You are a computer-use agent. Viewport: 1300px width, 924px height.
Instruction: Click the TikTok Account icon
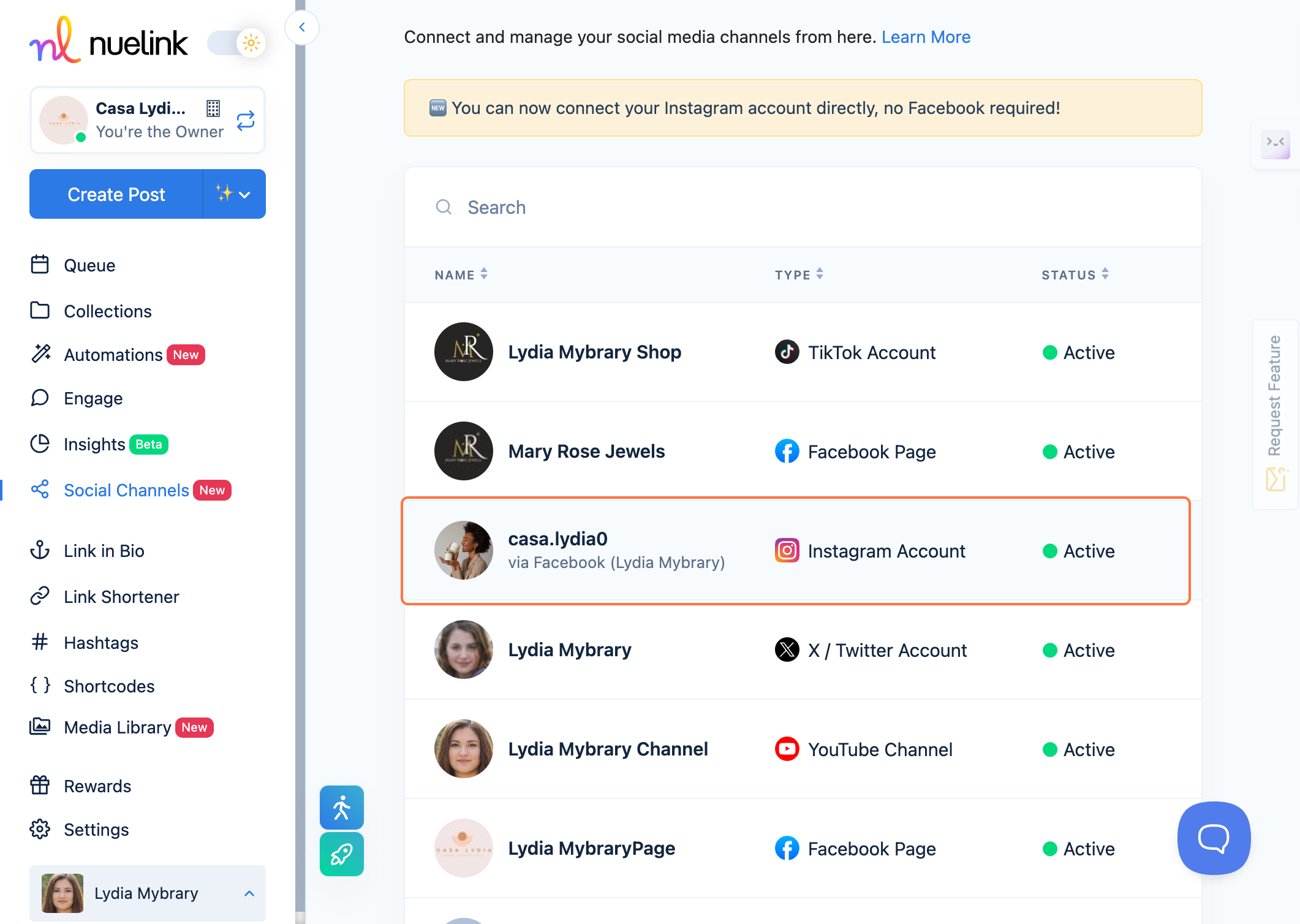[787, 352]
